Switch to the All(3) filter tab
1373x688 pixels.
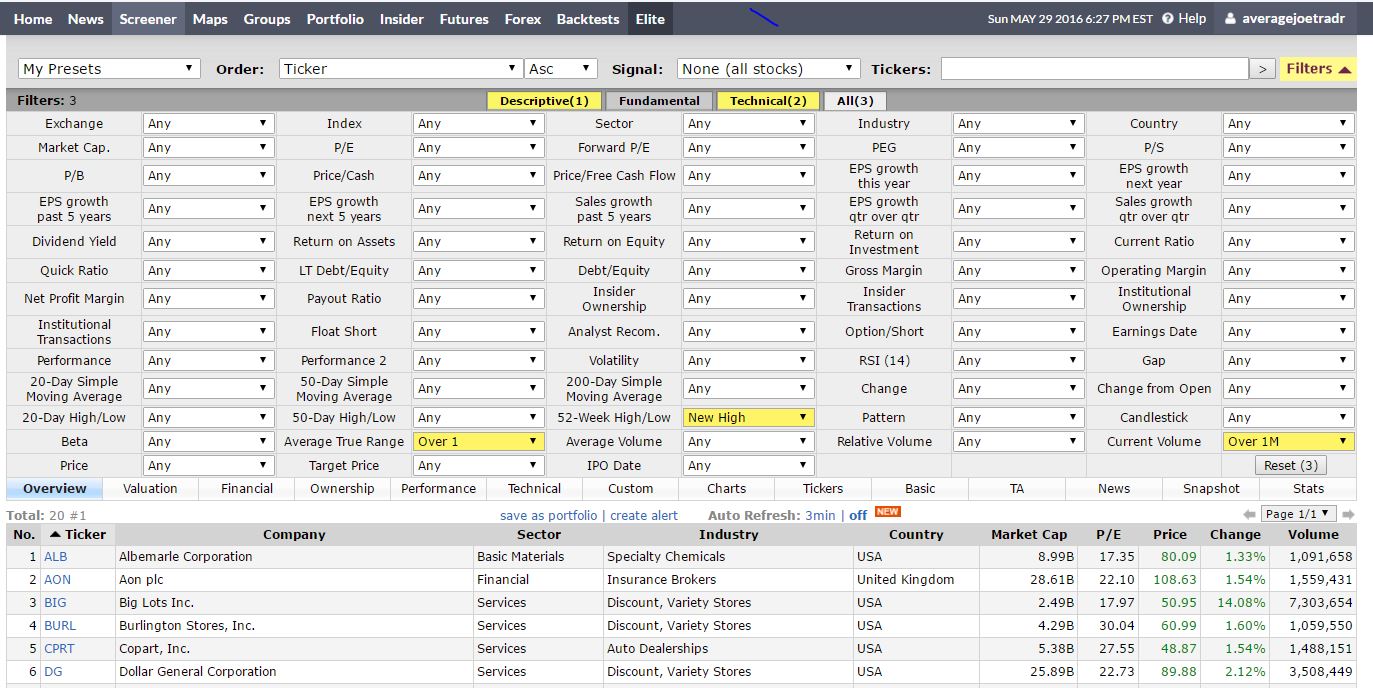(855, 101)
